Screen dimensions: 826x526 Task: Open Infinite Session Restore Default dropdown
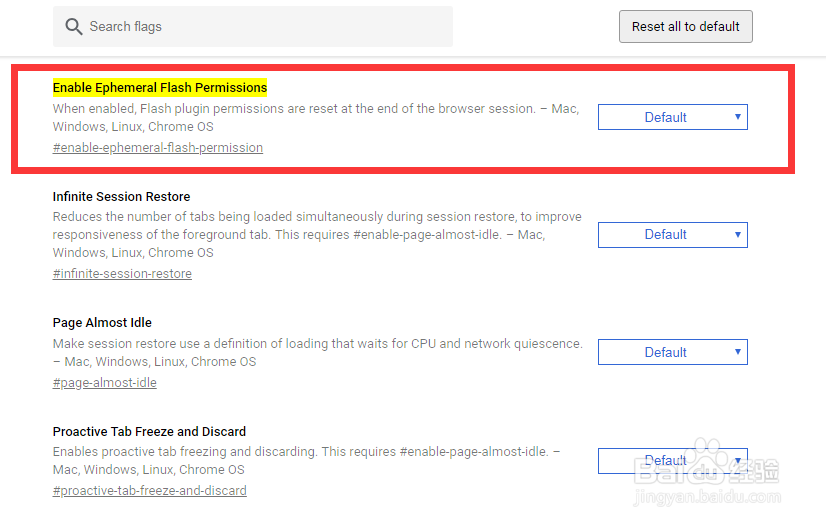click(x=673, y=234)
